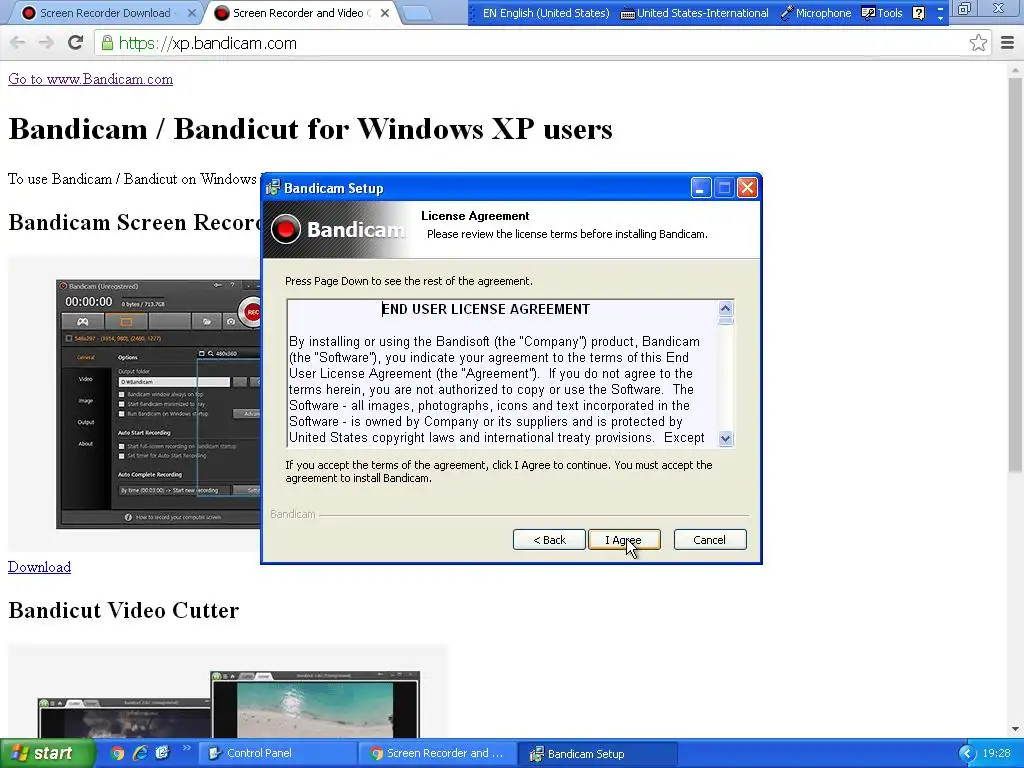Cancel the Bandicam Setup installer
The width and height of the screenshot is (1024, 768).
709,540
